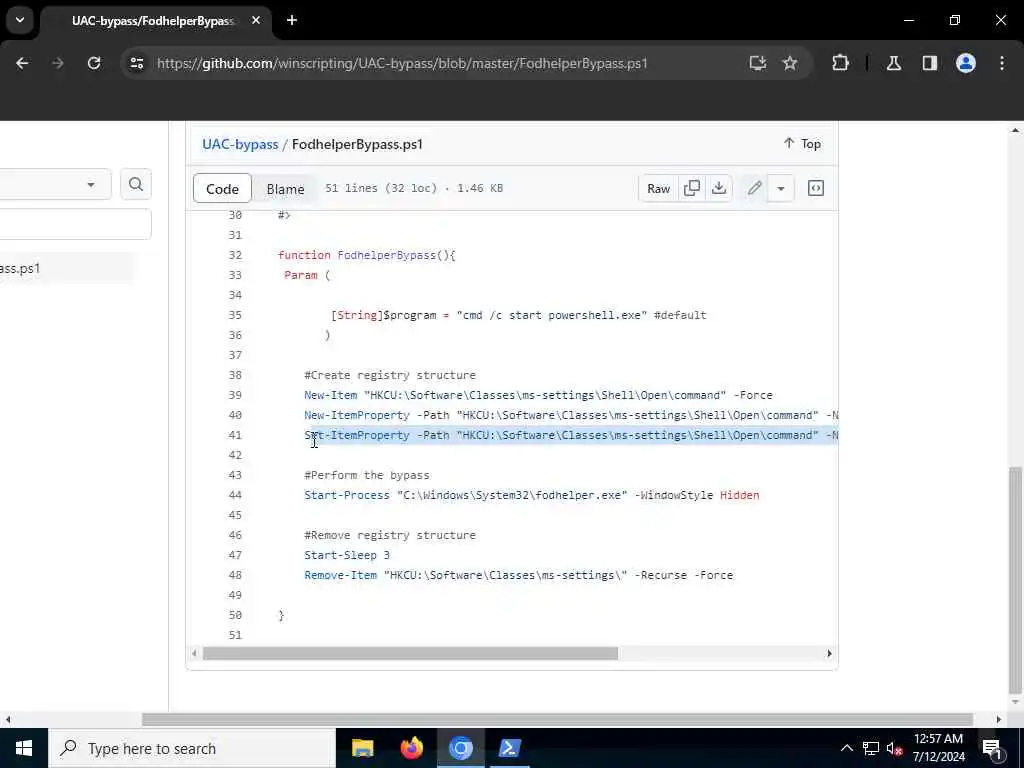Download the raw file
This screenshot has height=768, width=1024.
click(718, 189)
